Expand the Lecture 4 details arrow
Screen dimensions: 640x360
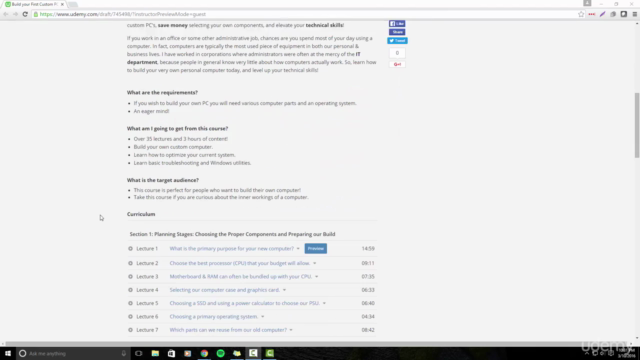pos(284,290)
